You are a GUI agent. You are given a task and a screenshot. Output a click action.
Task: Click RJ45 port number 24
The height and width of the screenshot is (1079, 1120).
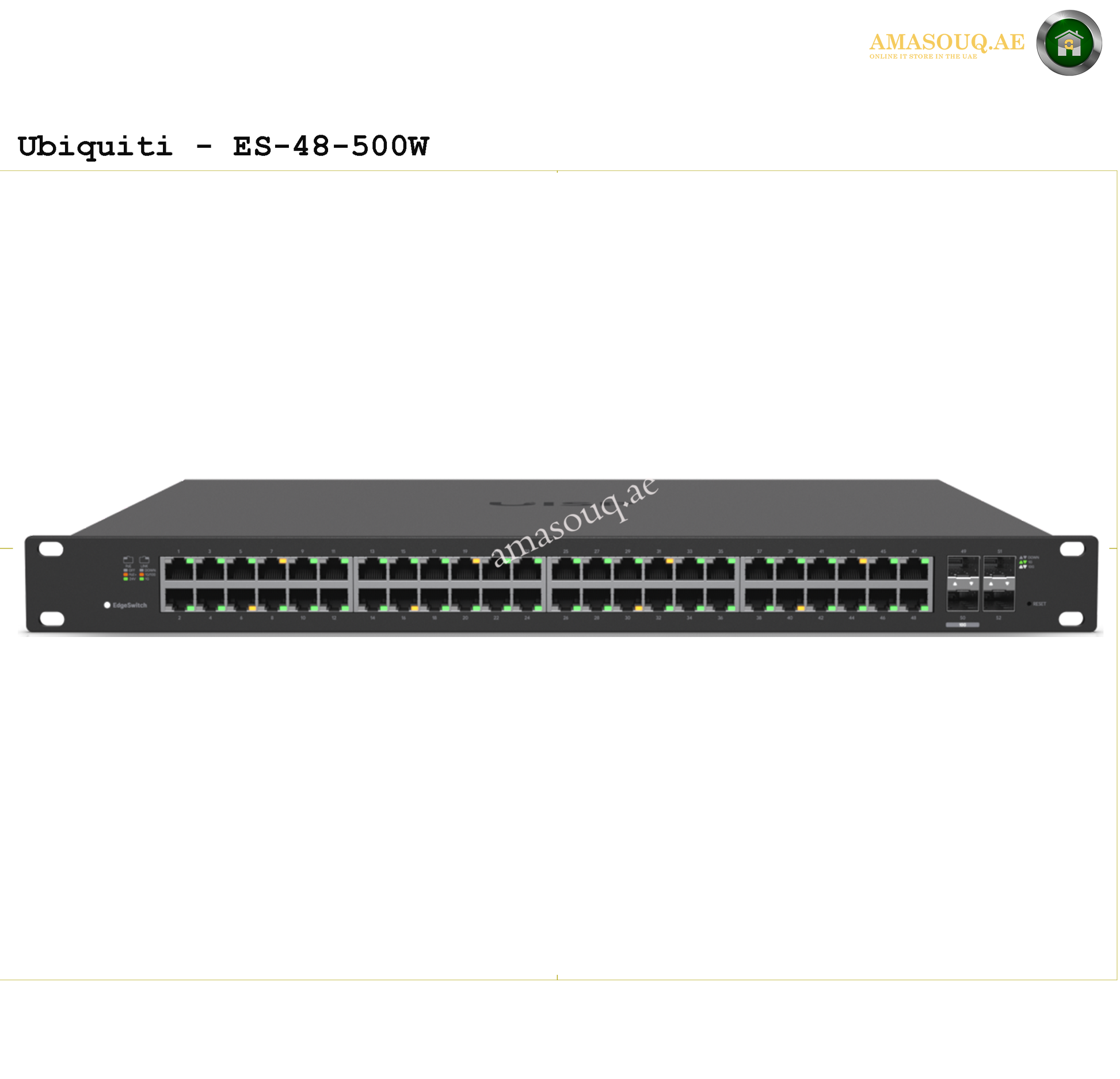(527, 599)
